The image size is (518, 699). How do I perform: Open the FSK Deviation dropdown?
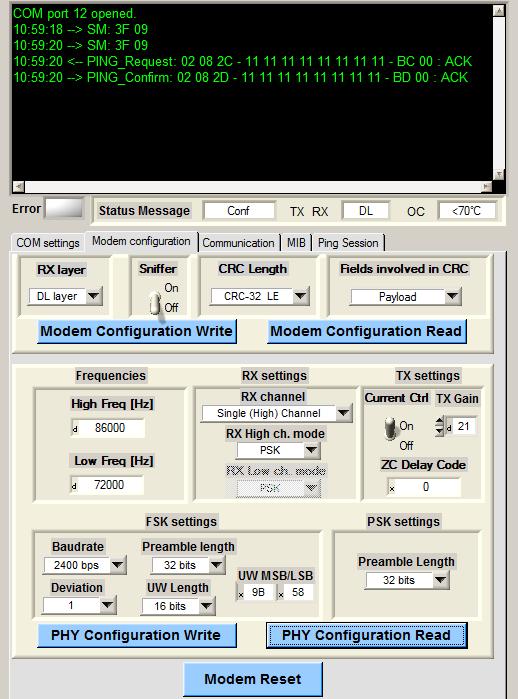(79, 605)
